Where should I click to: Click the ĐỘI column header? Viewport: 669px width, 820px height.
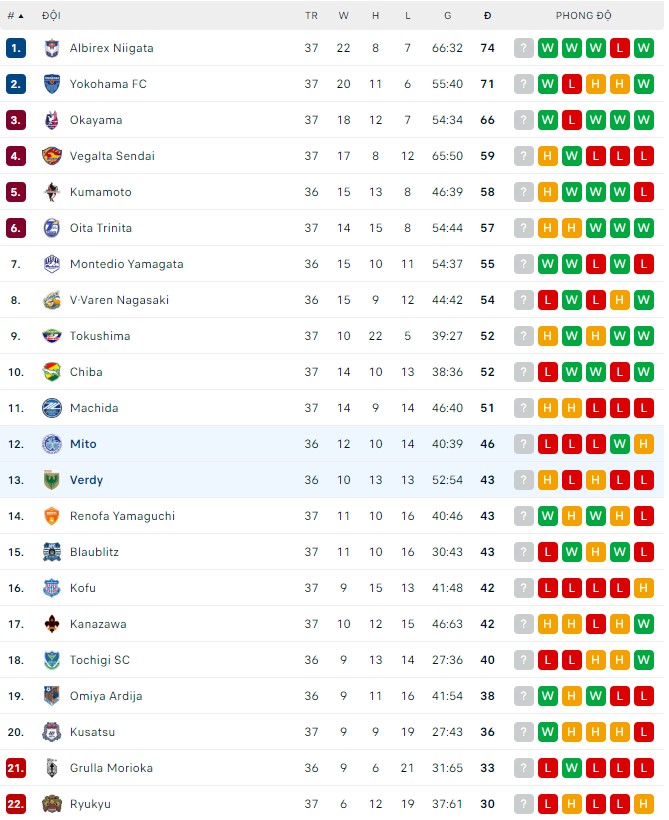[x=51, y=16]
